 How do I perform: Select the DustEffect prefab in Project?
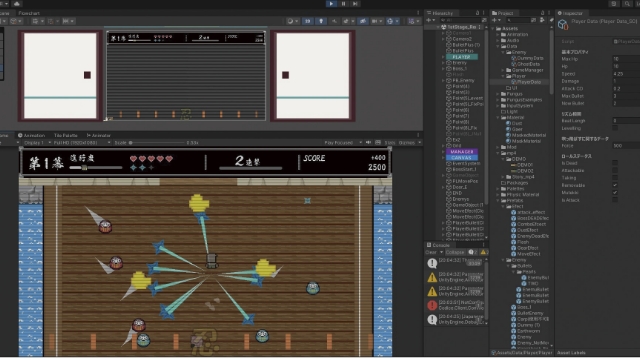525,230
